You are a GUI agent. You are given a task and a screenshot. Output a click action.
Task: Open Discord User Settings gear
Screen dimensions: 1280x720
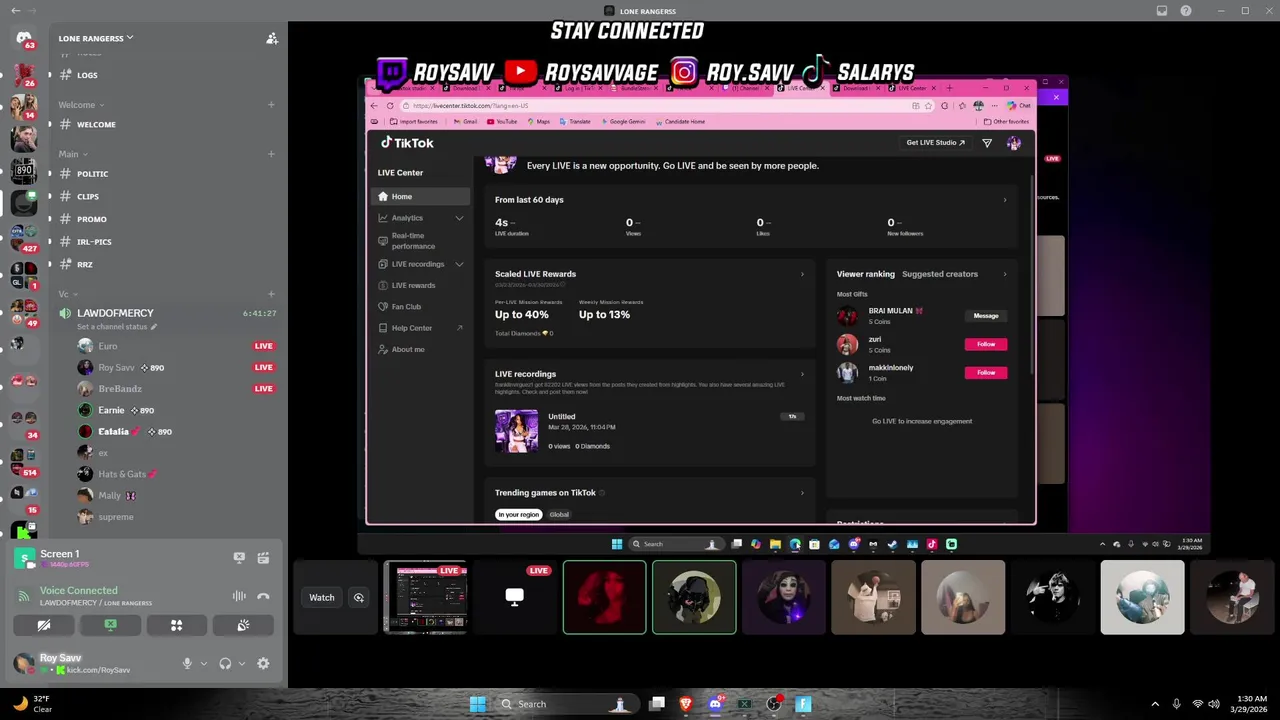[263, 663]
